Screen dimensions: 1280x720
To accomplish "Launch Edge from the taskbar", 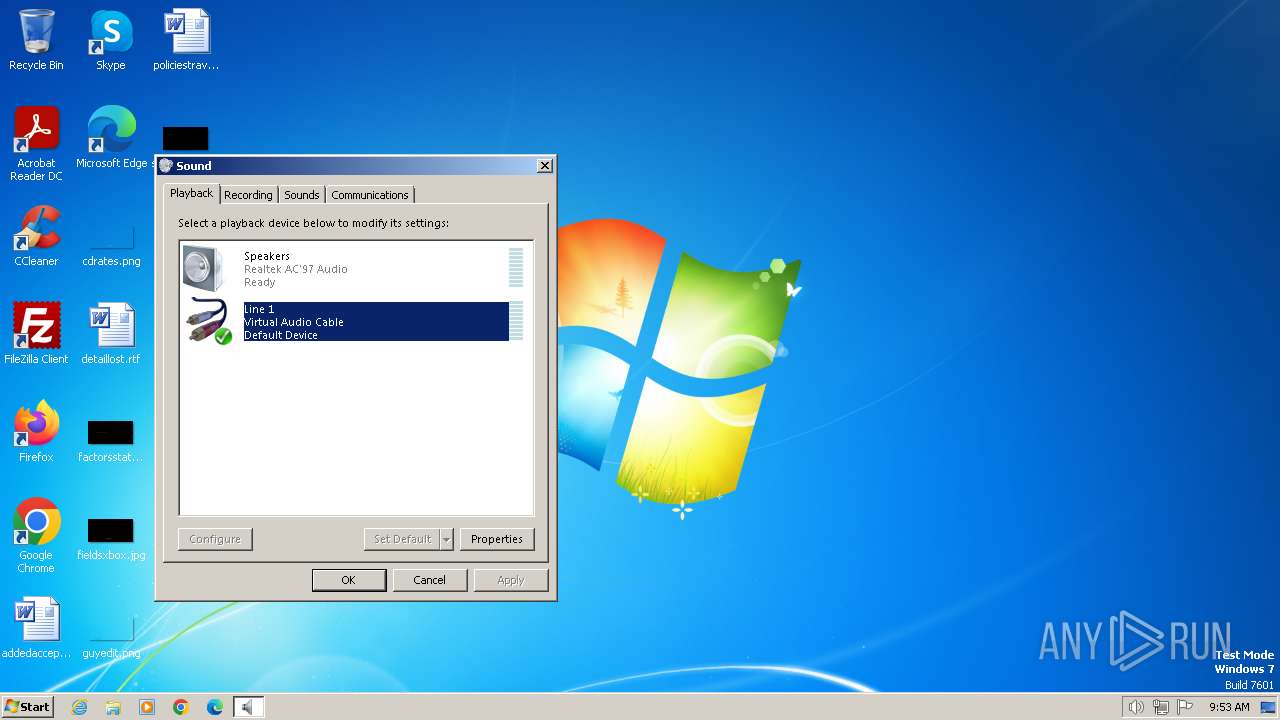I will coord(215,707).
